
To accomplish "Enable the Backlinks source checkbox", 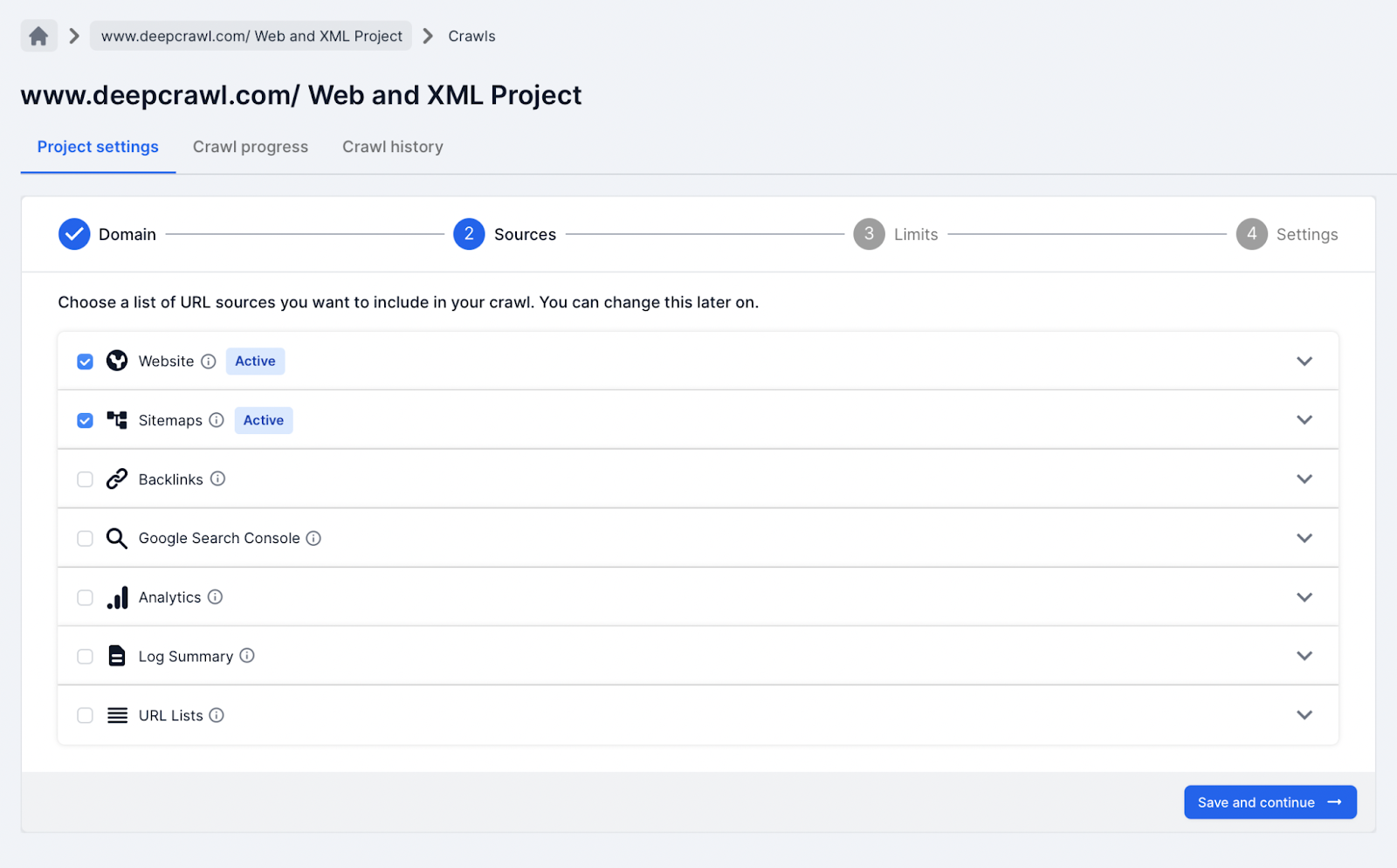I will (x=85, y=479).
